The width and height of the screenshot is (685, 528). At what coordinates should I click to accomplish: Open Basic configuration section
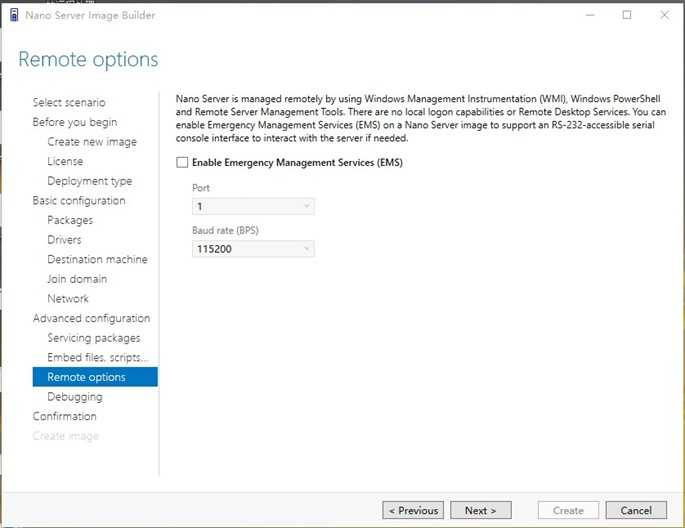coord(79,200)
